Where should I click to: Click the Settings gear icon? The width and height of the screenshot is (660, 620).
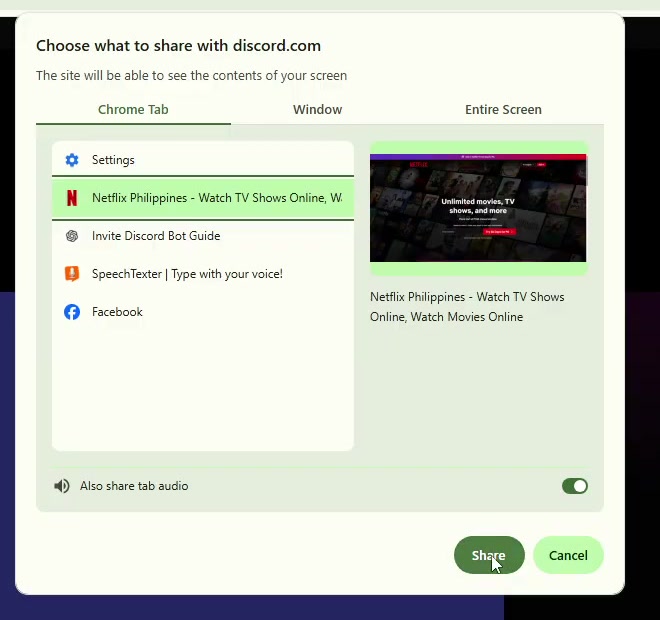click(72, 160)
